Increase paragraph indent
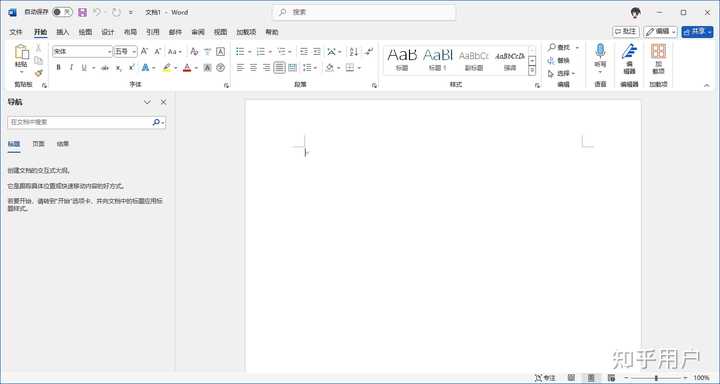Viewport: 720px width, 384px height. tap(317, 51)
